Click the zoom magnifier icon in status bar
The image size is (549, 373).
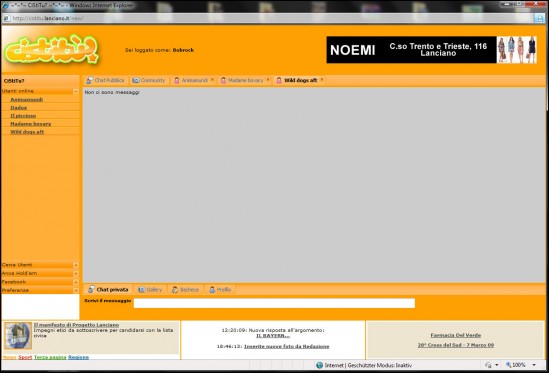coord(508,365)
